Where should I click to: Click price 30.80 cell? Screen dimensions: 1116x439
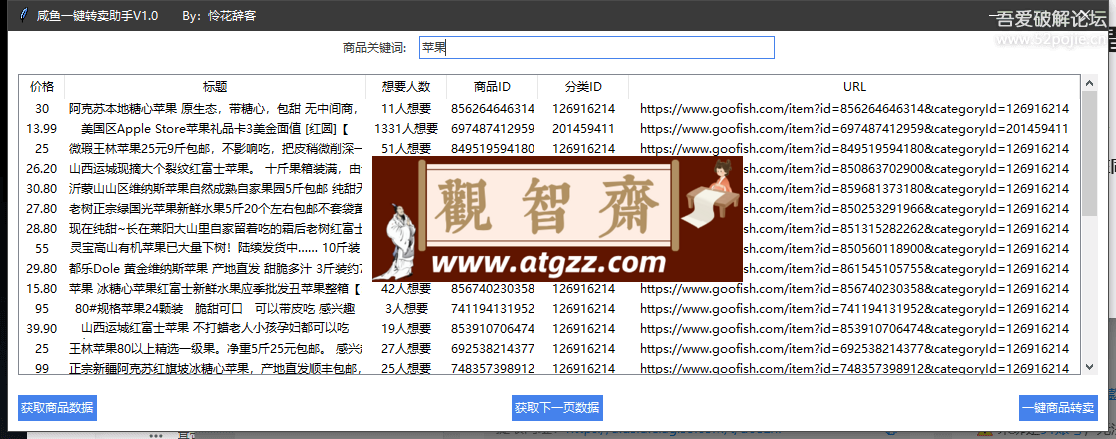click(x=41, y=189)
